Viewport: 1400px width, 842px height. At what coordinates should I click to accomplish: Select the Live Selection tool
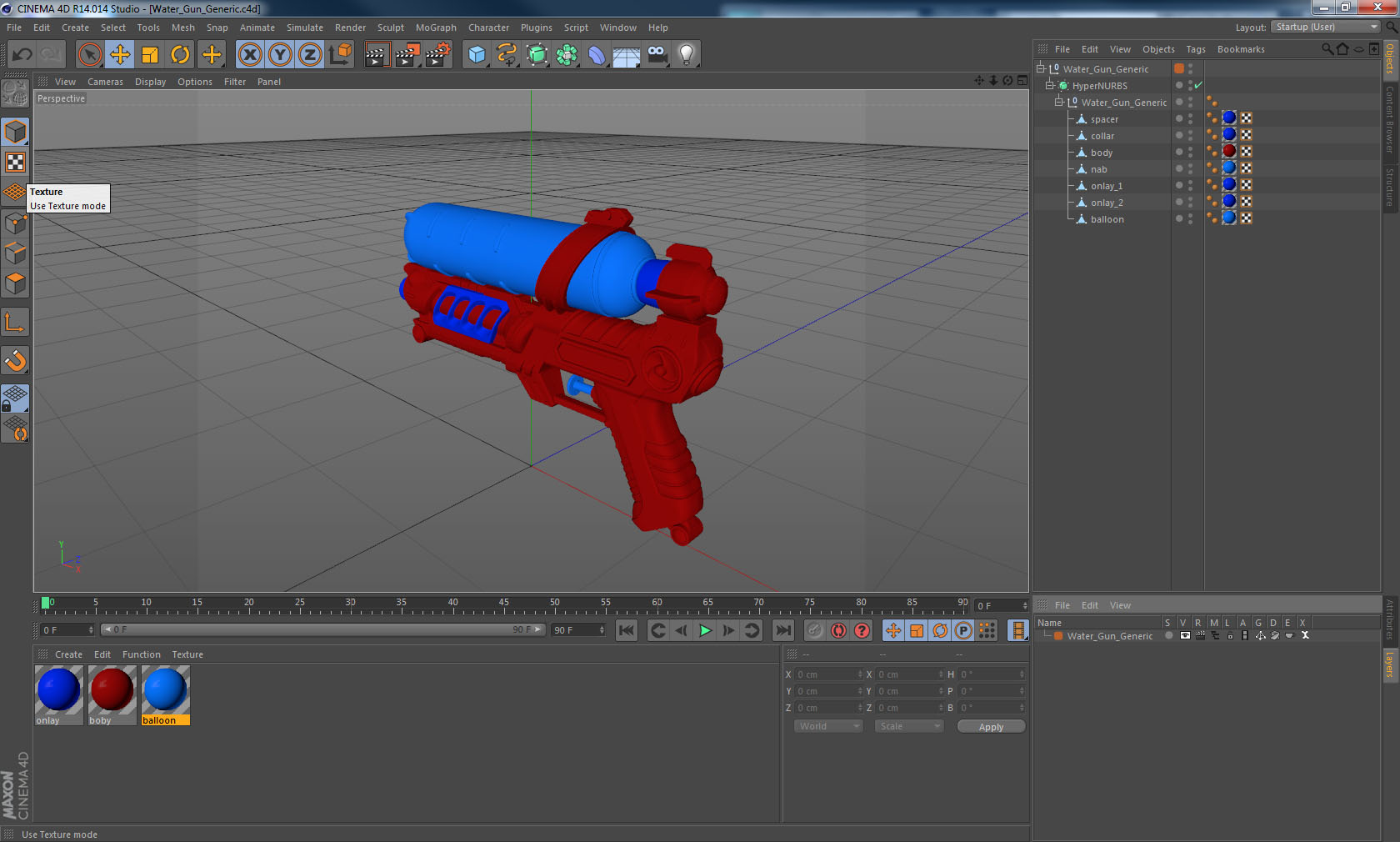point(89,55)
